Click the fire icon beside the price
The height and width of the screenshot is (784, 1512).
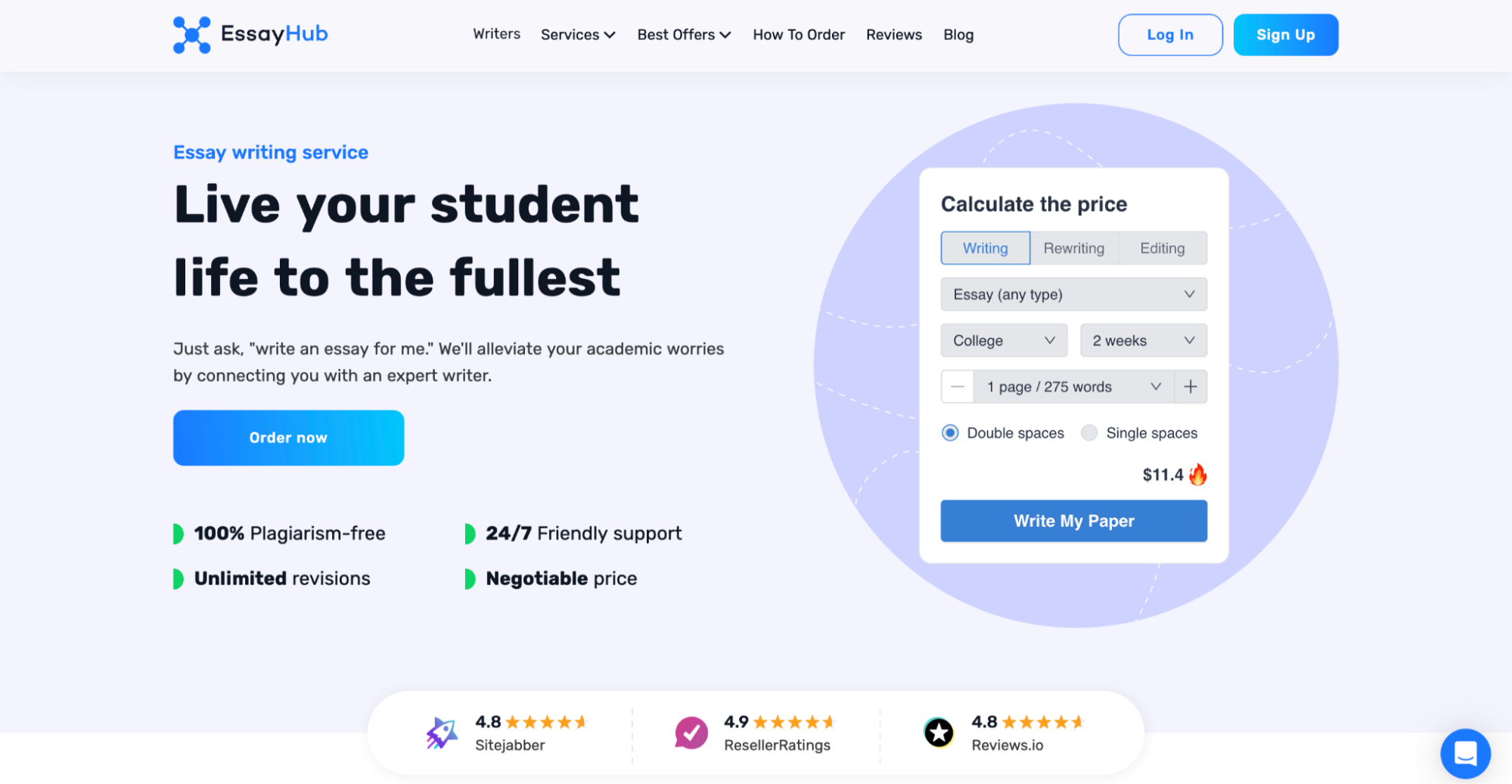click(x=1198, y=475)
